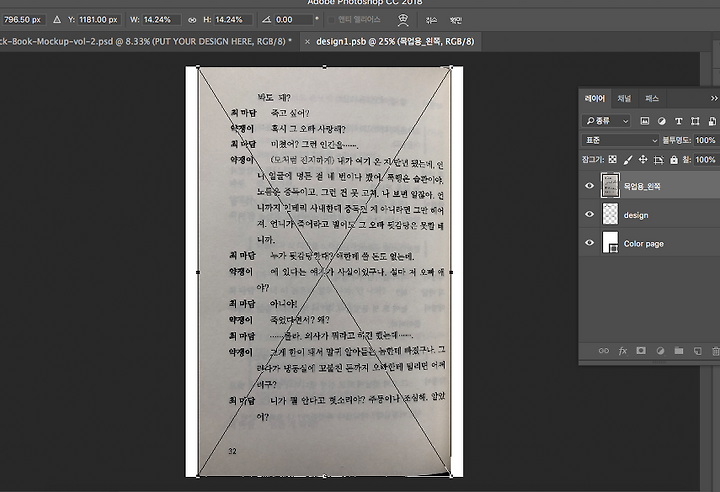Click the right-middle transform handle on canvas
The height and width of the screenshot is (492, 720).
point(451,272)
